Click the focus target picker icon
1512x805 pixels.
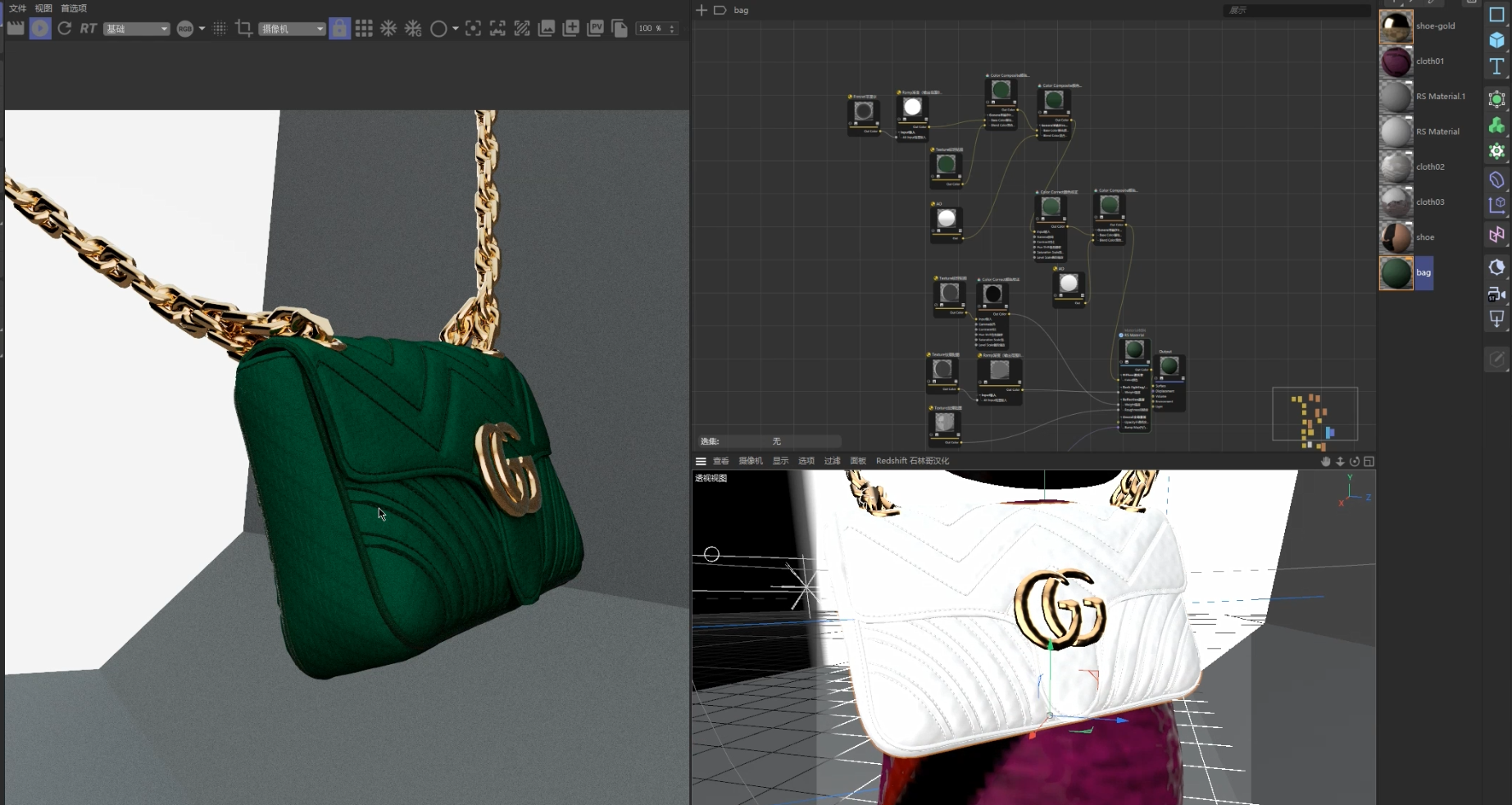coord(473,29)
